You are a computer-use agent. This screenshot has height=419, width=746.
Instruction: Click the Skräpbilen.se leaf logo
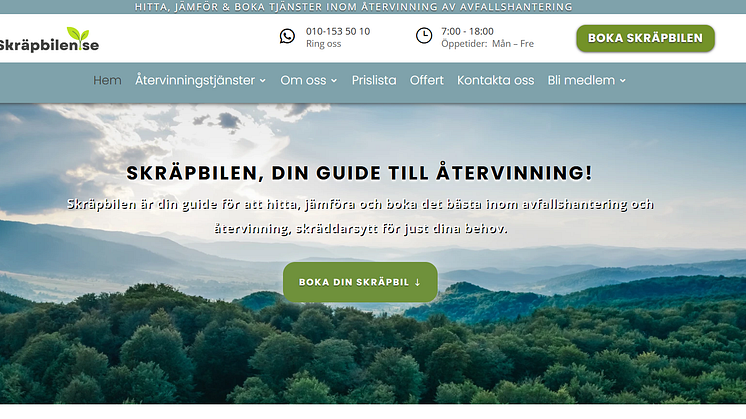(x=49, y=39)
